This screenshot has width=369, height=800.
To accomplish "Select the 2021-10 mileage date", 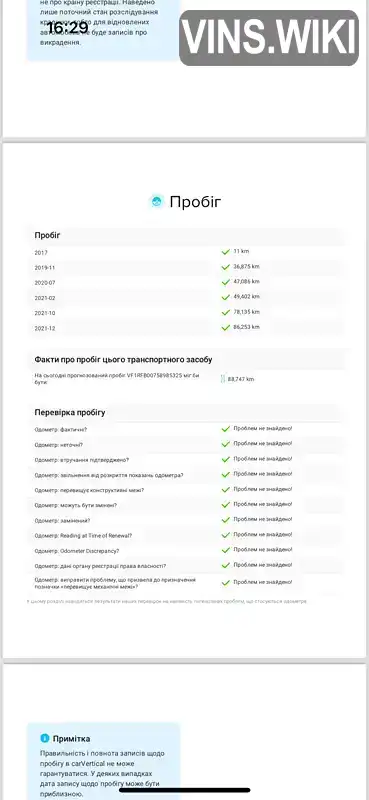I will tap(45, 313).
